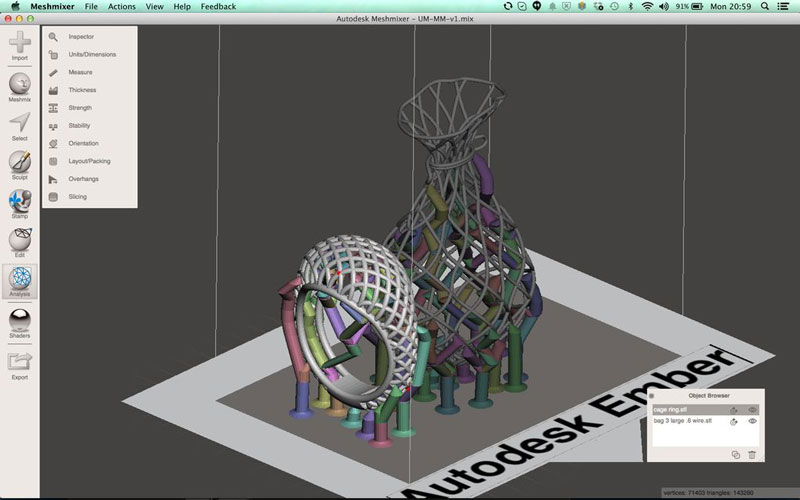Click the volume speaker icon
This screenshot has height=500, width=800.
coord(664,6)
